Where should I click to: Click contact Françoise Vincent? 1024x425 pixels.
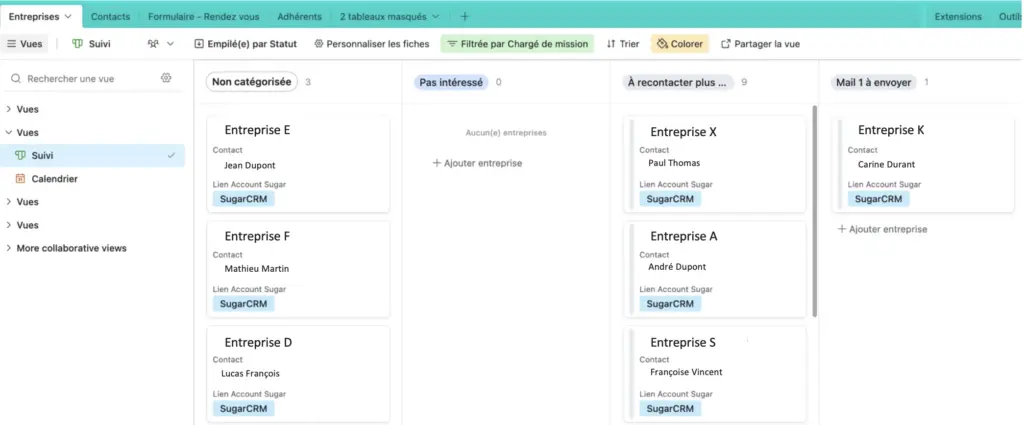[686, 372]
